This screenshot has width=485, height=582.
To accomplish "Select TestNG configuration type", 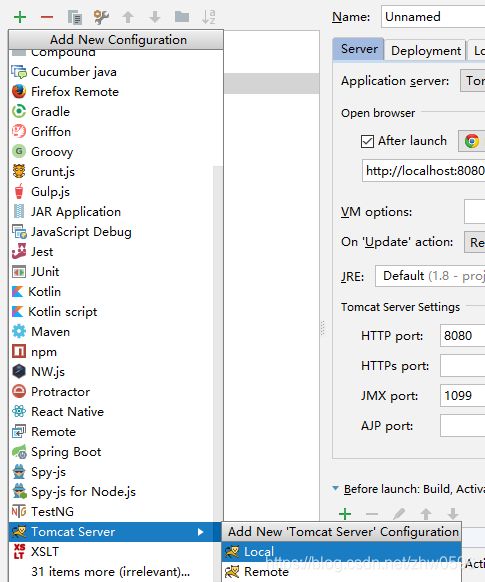I will click(111, 512).
